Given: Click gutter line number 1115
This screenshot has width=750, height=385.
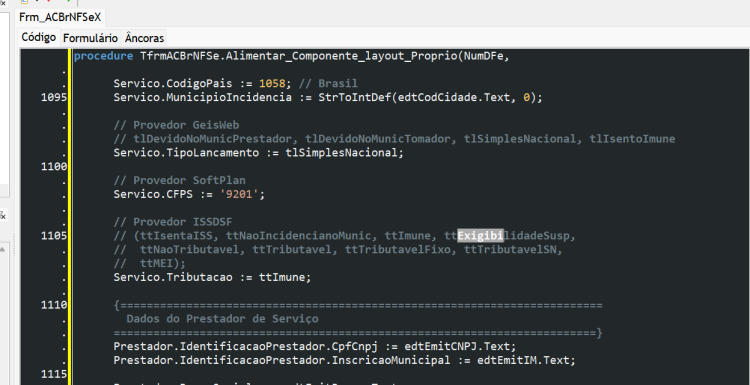Looking at the screenshot, I should click(54, 374).
